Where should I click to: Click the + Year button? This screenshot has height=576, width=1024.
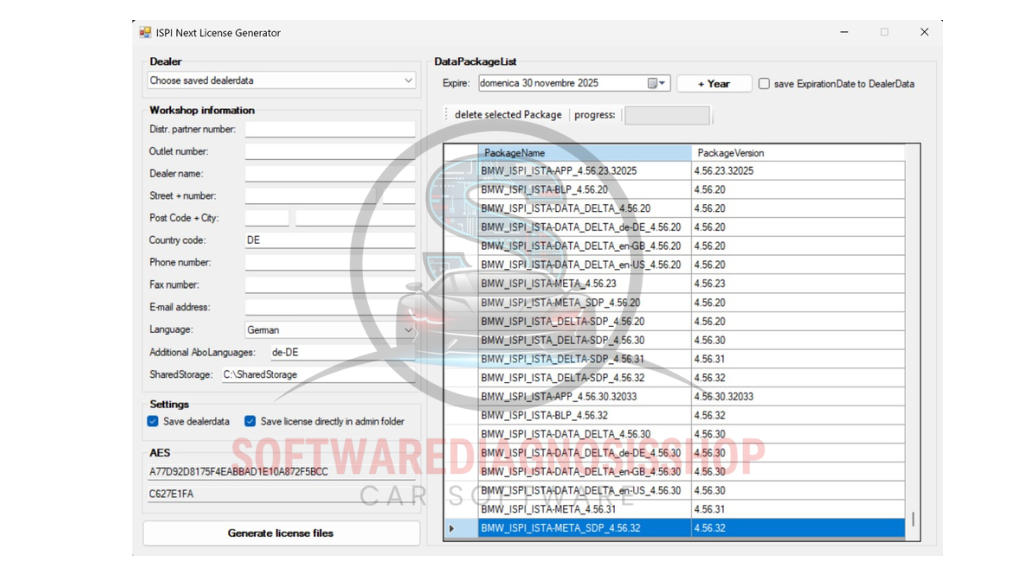(x=713, y=83)
